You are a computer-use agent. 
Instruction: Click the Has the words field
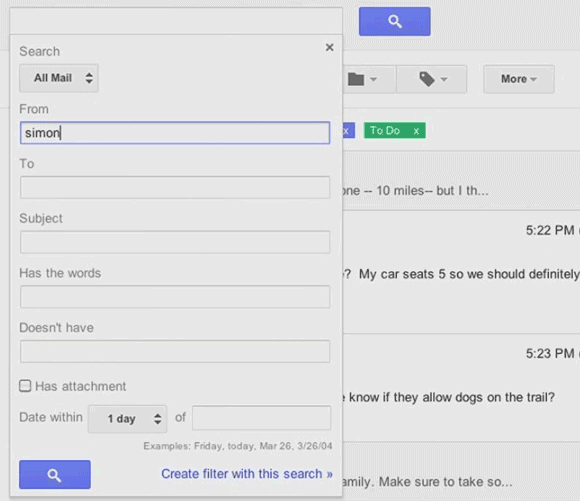(x=175, y=296)
